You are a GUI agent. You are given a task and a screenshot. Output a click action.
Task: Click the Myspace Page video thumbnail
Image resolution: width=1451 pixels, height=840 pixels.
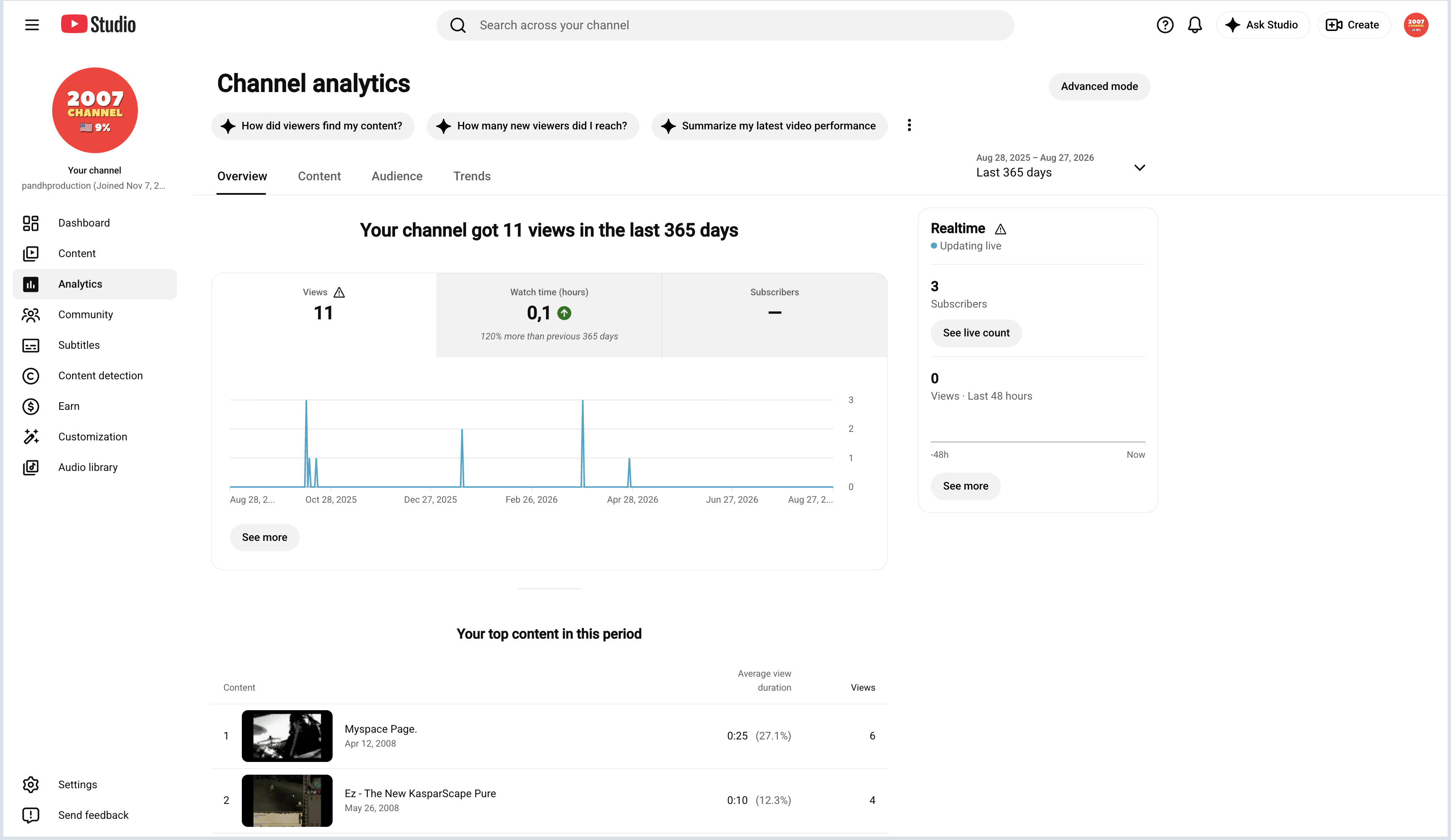click(287, 736)
